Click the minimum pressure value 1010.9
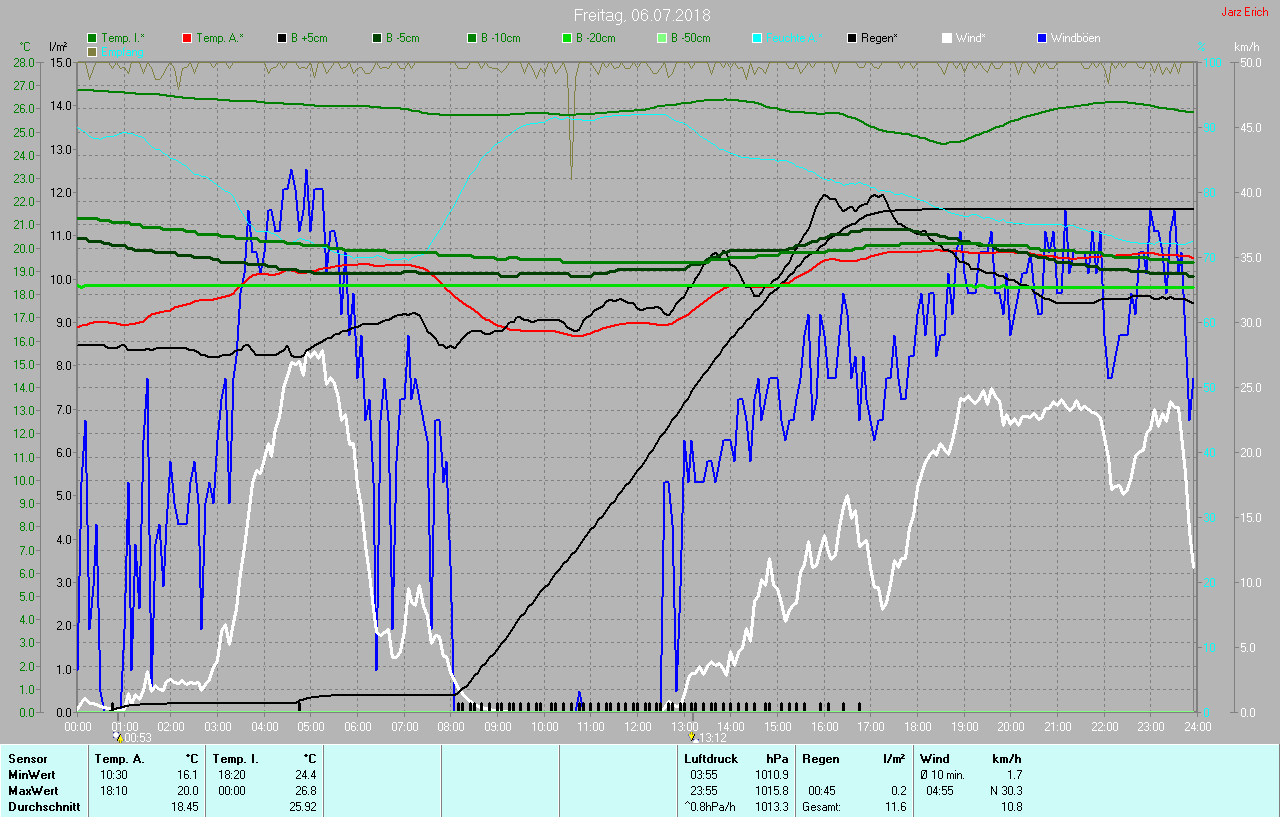 point(771,775)
